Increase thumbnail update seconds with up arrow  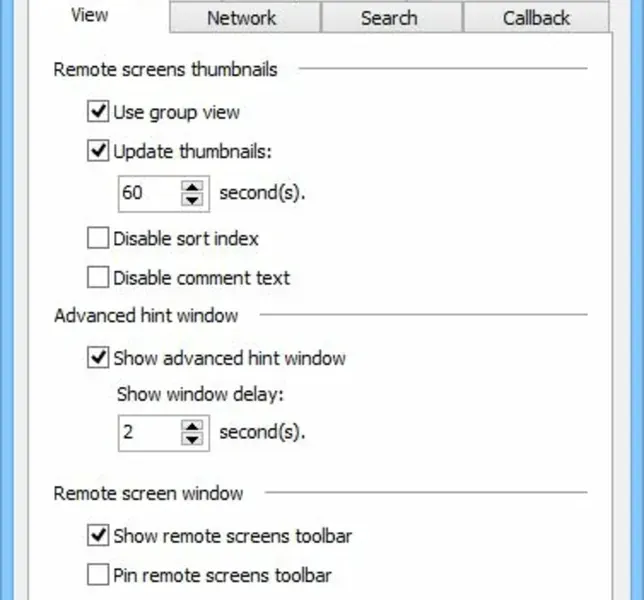click(x=192, y=186)
